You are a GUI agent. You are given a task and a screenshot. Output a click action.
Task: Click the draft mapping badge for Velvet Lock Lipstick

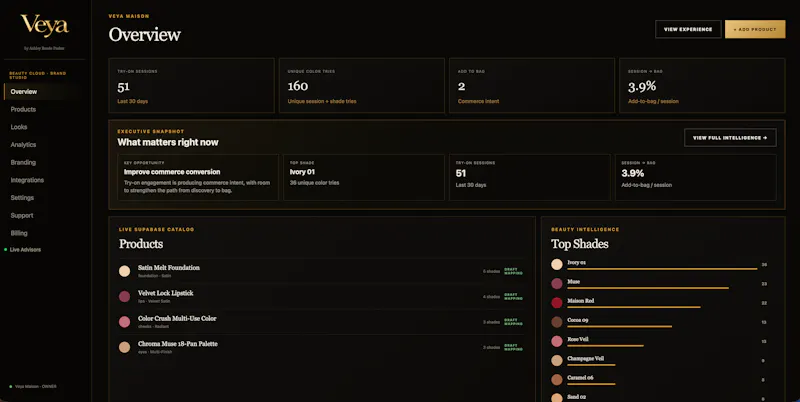[x=513, y=296]
